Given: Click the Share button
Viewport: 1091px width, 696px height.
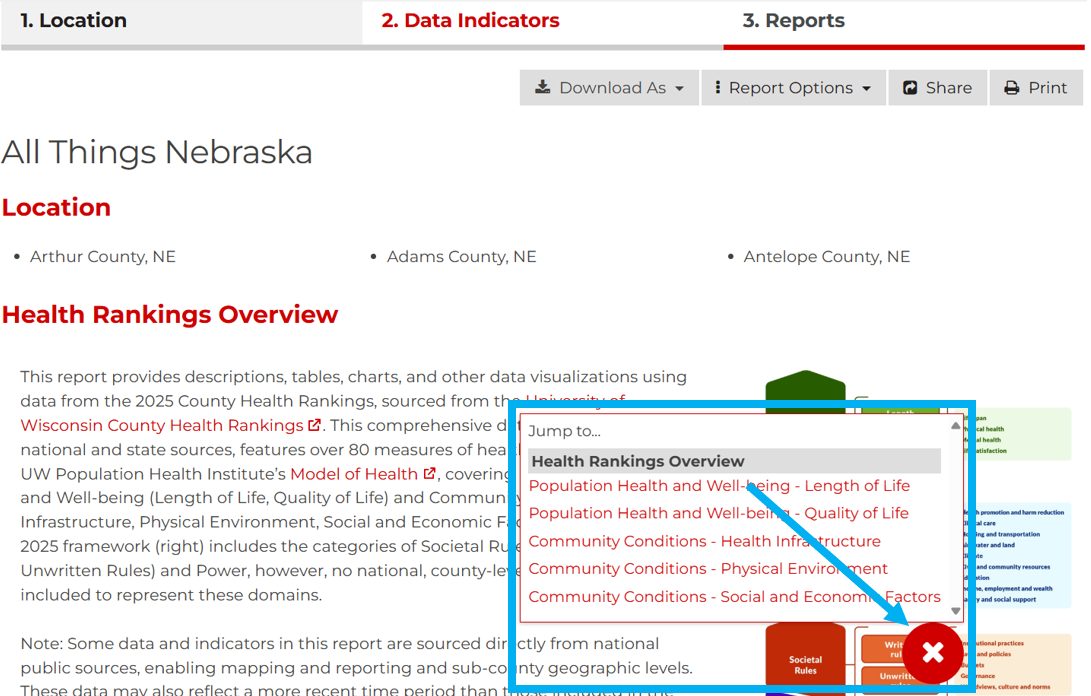Looking at the screenshot, I should coord(937,88).
